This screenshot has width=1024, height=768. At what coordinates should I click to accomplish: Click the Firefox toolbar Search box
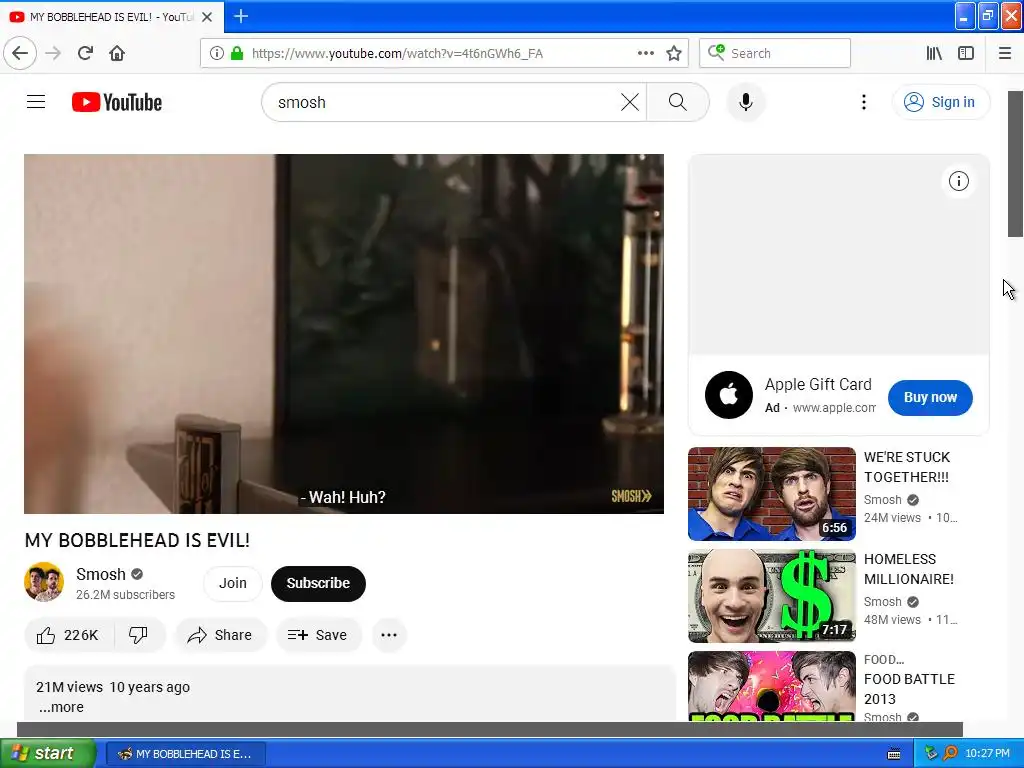pos(775,53)
